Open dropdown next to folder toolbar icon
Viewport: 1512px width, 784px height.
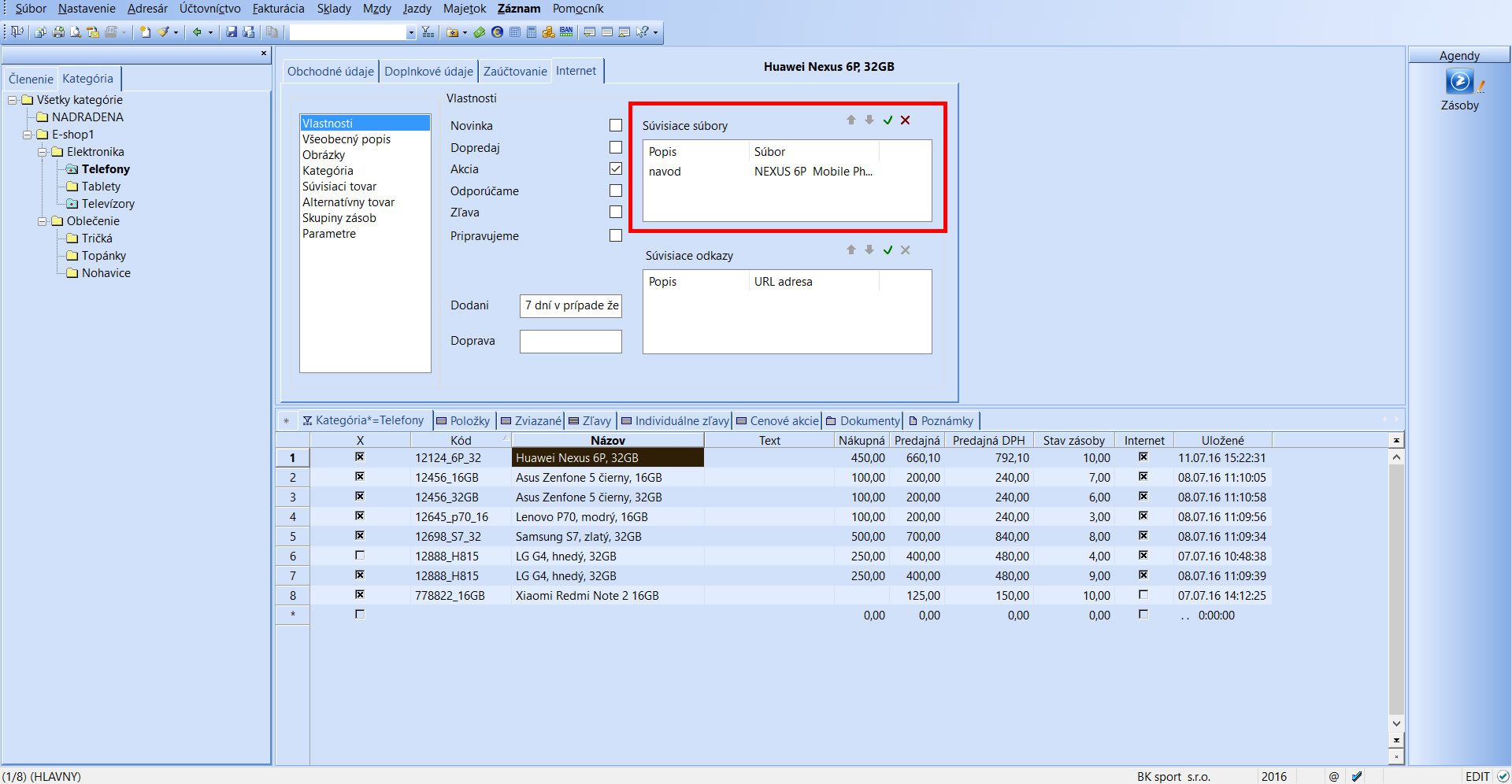point(465,32)
